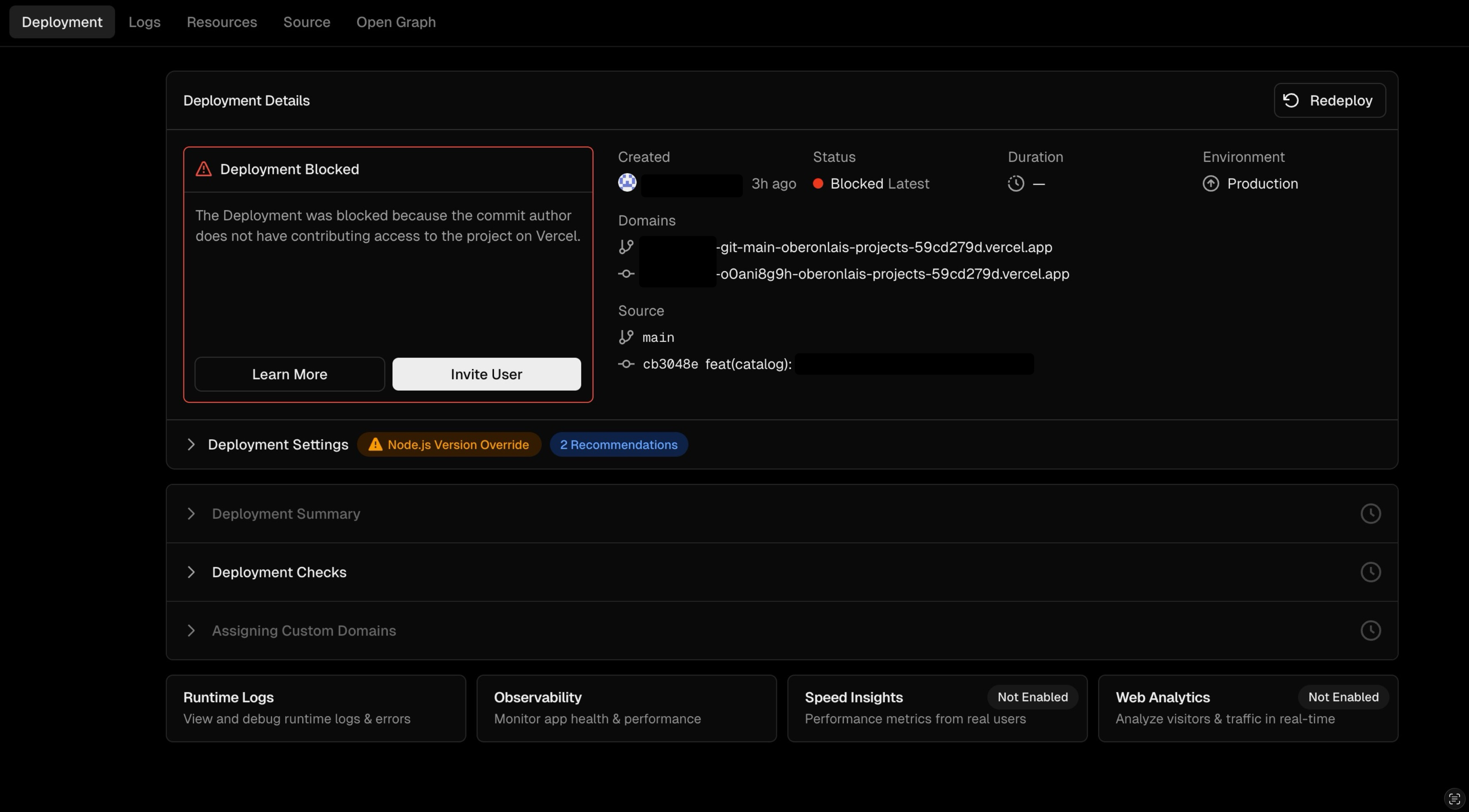Viewport: 1469px width, 812px height.
Task: Click the Production environment arrow icon
Action: click(1211, 183)
